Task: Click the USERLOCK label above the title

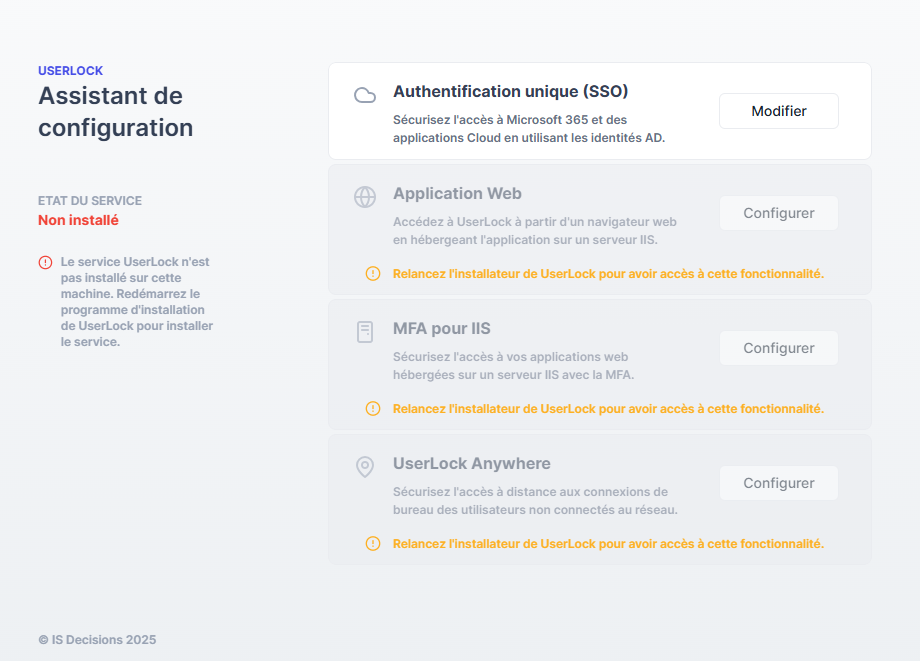Action: pos(70,71)
